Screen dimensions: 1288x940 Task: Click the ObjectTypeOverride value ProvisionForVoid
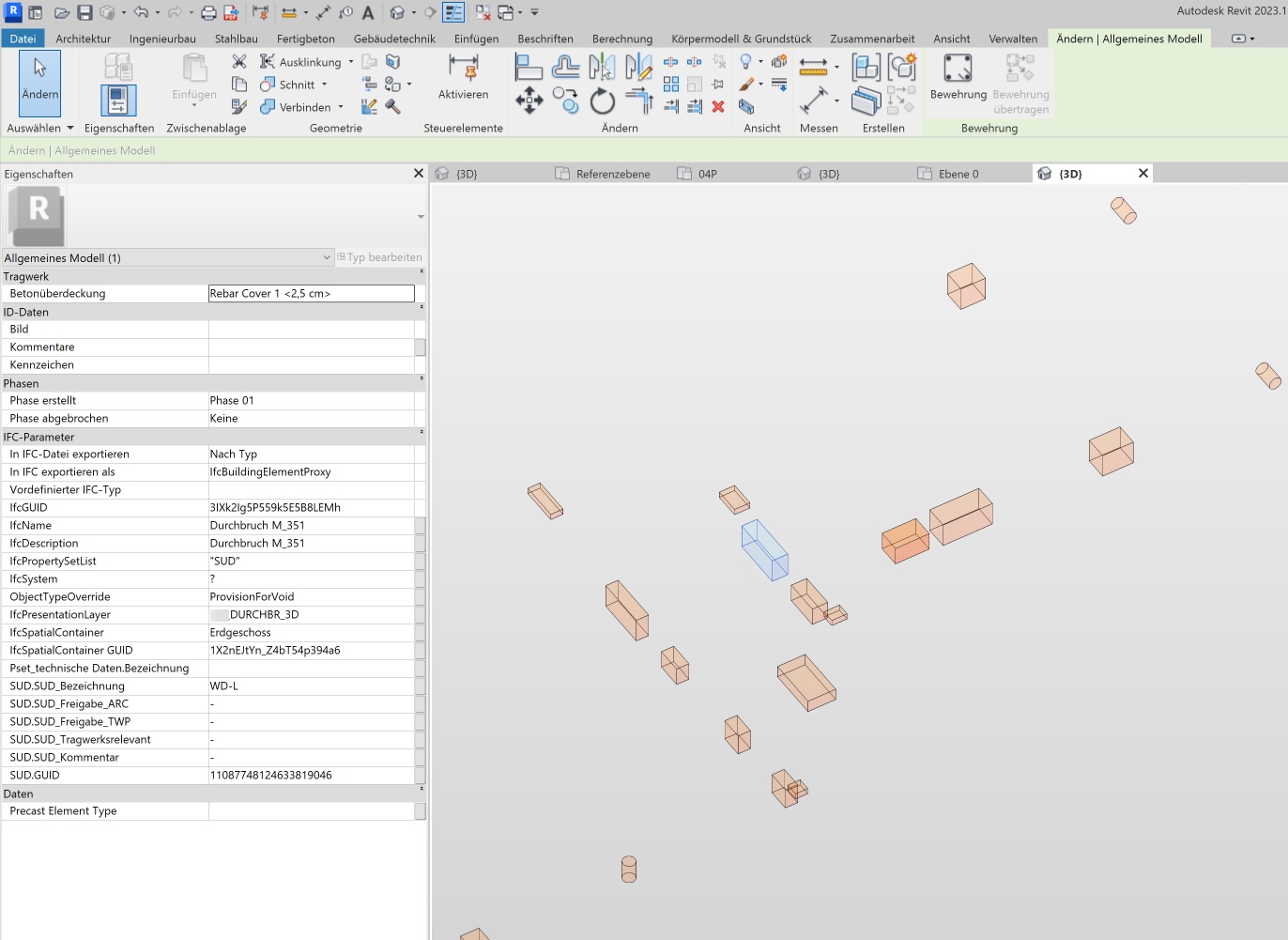pyautogui.click(x=253, y=597)
